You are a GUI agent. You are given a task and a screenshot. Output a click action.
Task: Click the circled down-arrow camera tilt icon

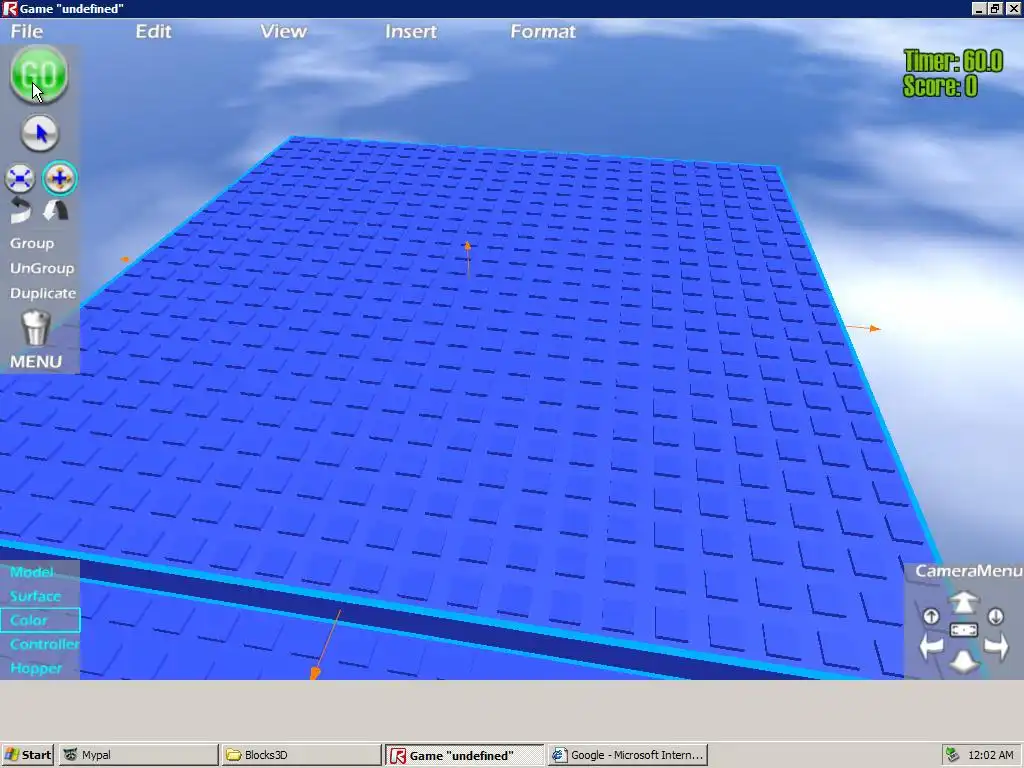point(995,616)
